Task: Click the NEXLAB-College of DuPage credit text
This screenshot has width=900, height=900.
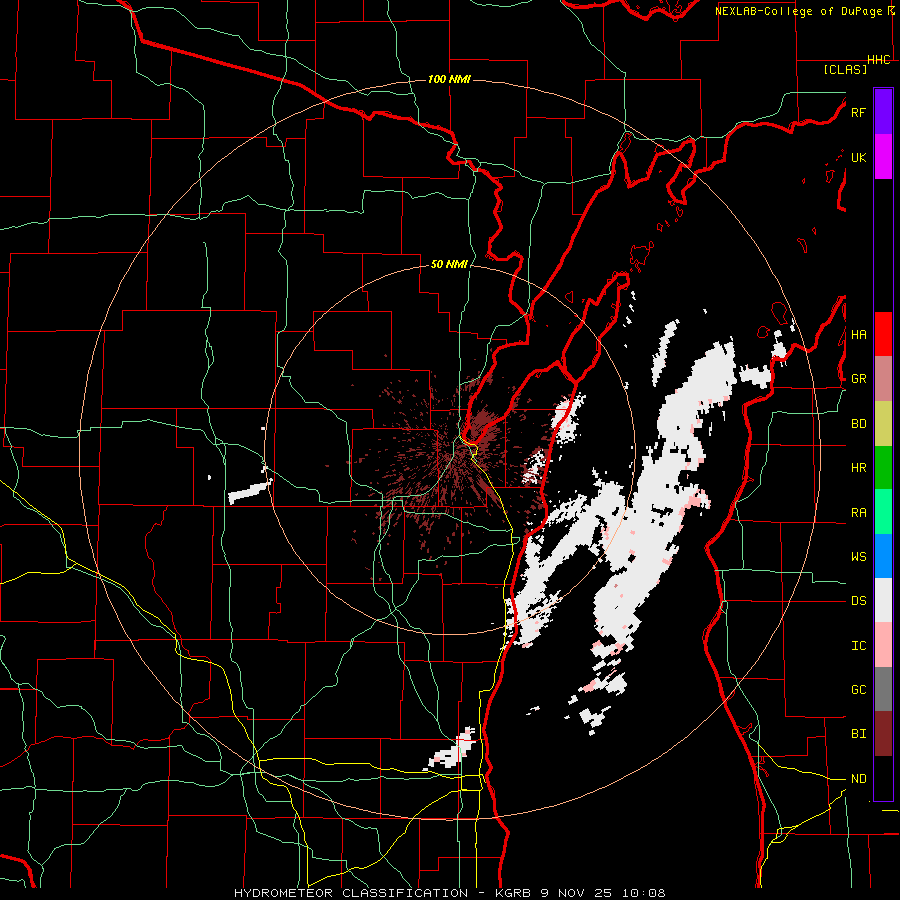Action: 798,11
